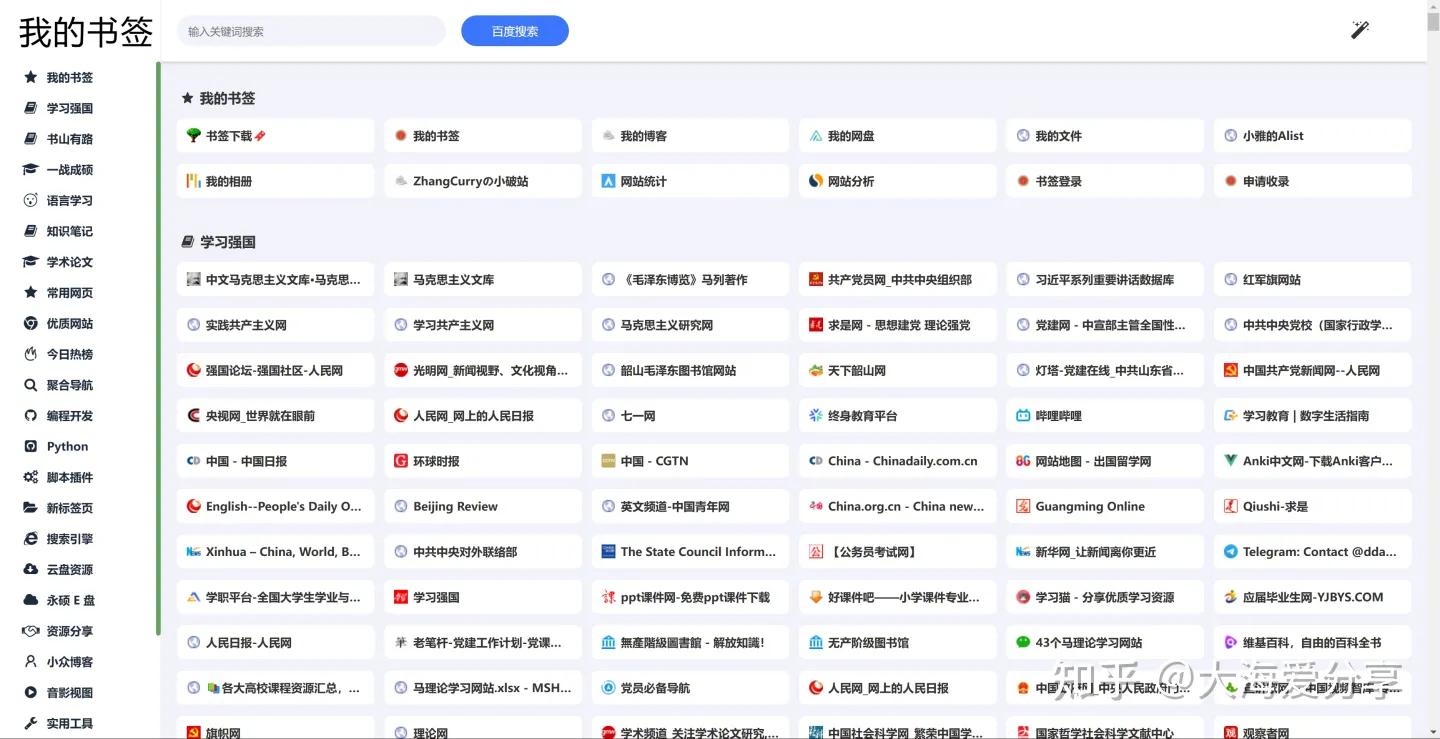Open the 红军旗网站 bookmark card
1440x739 pixels.
(x=1313, y=280)
